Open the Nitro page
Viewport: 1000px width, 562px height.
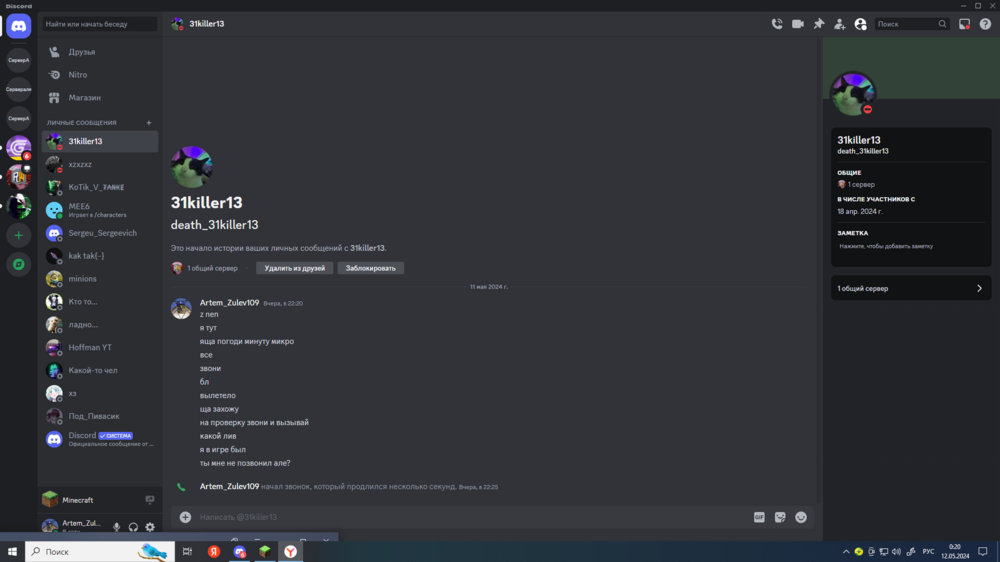99,75
